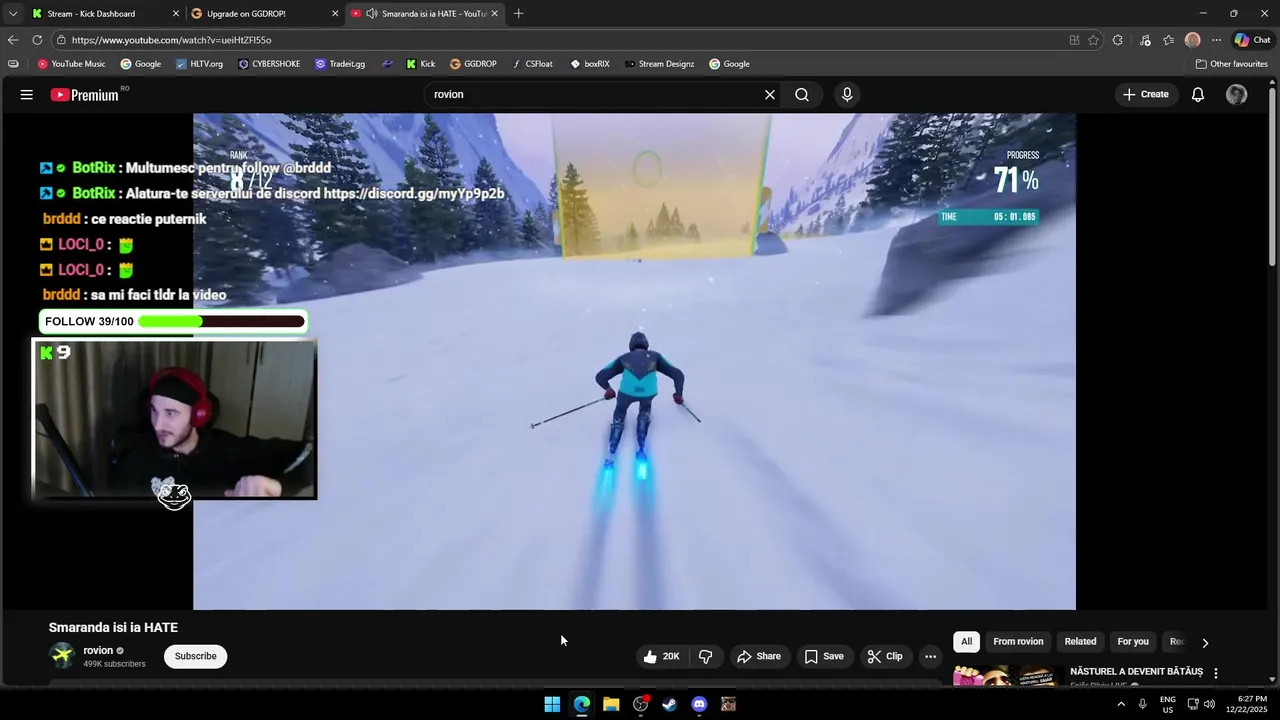
Task: Show hidden tray icons chevron
Action: (1121, 704)
